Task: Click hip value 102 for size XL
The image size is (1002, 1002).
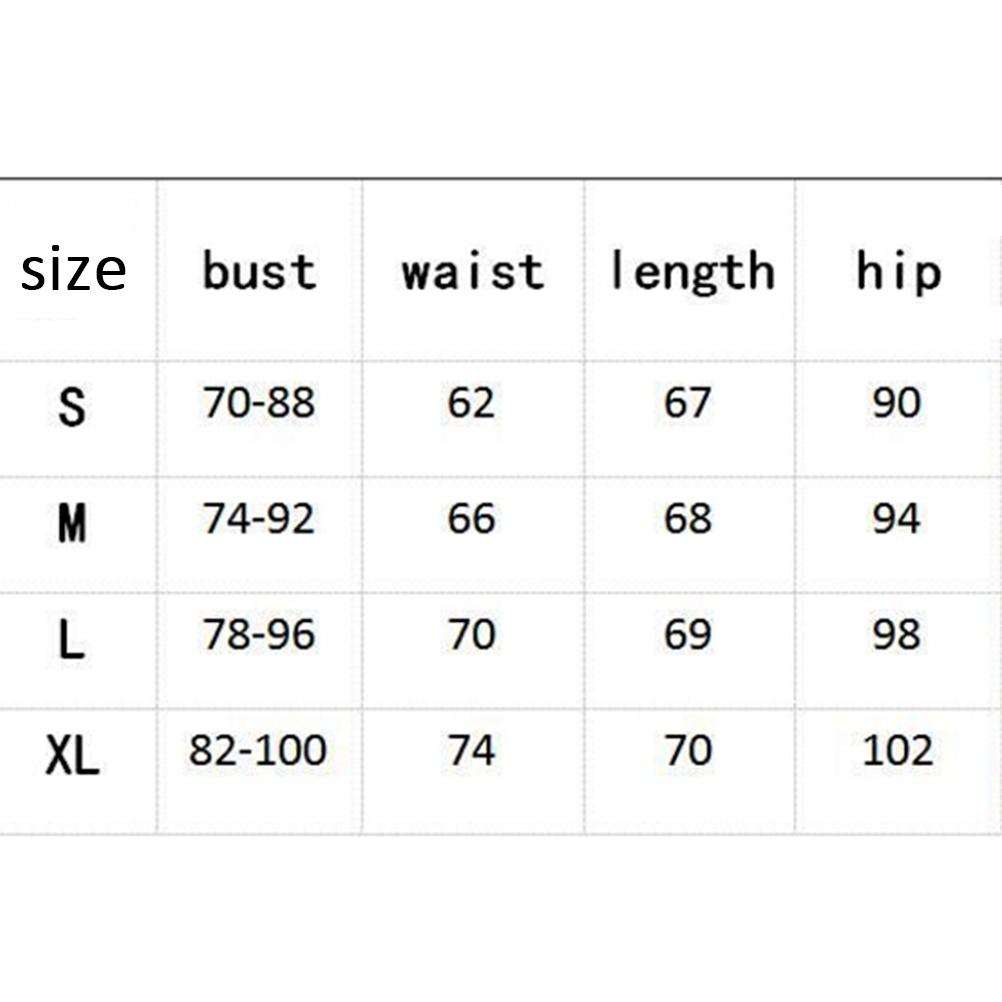Action: click(x=898, y=751)
